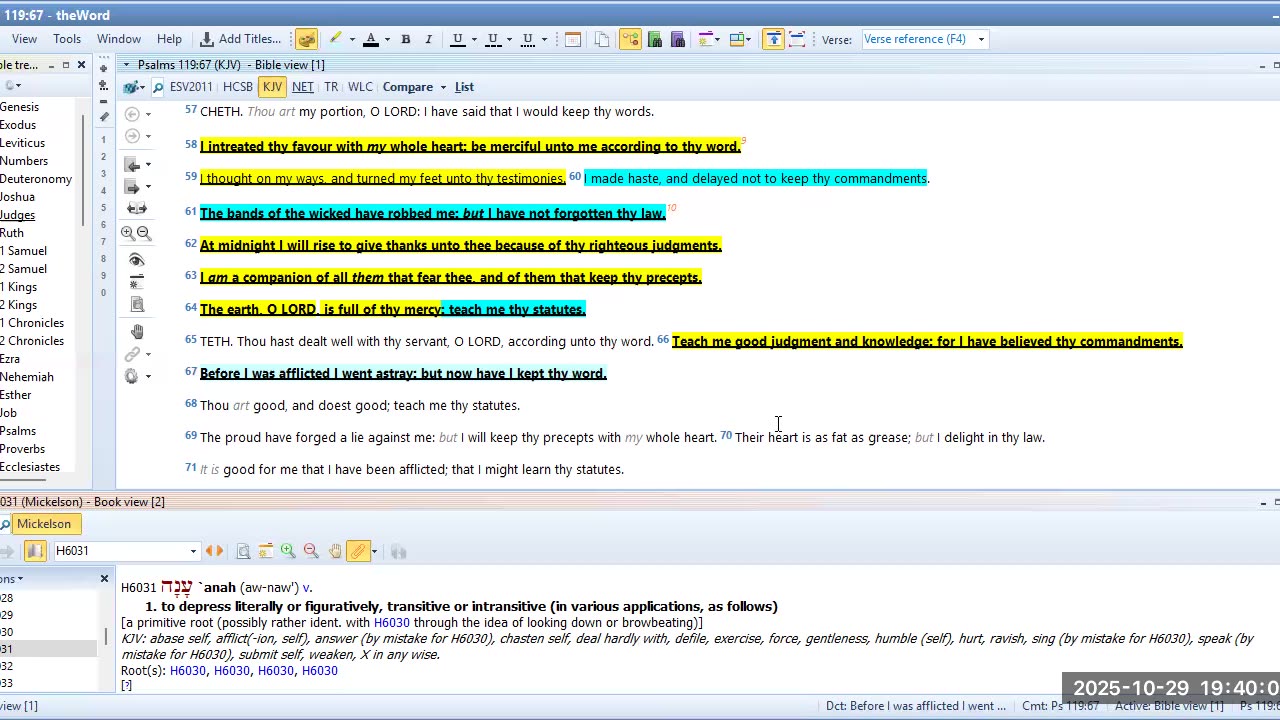This screenshot has width=1280, height=720.
Task: Open the window layout dropdown icon
Action: point(741,39)
